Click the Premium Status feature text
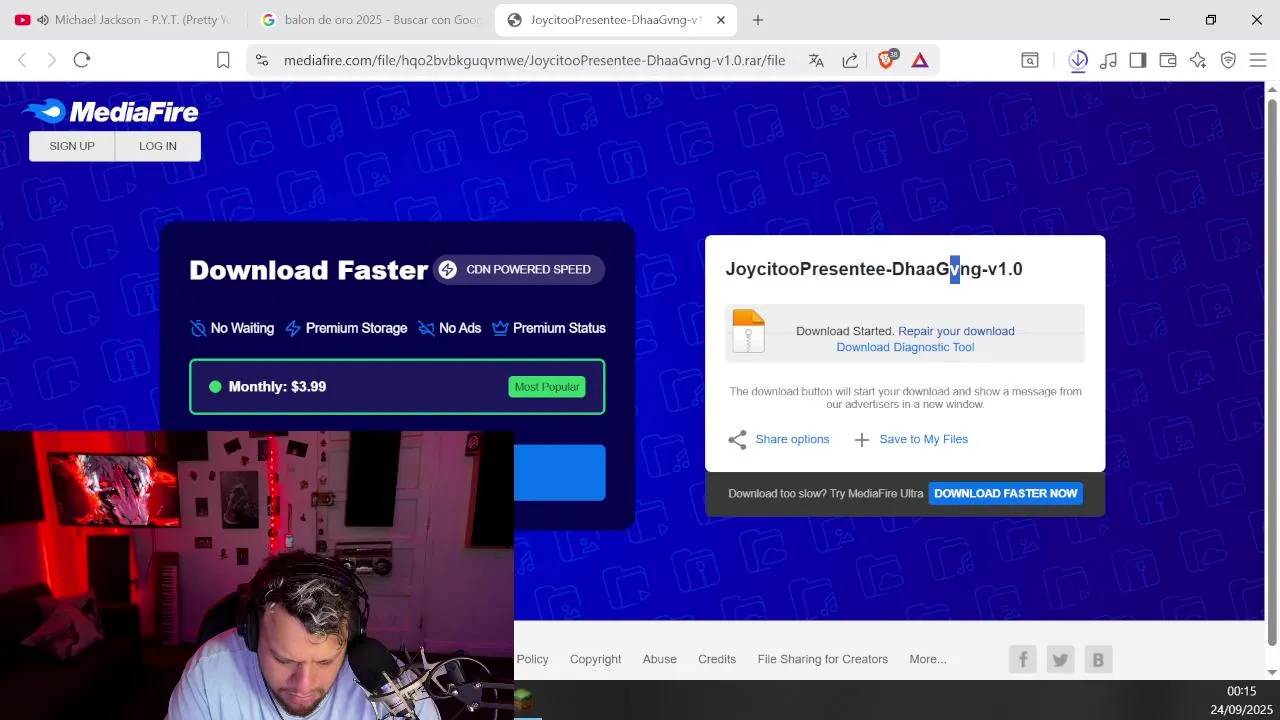 coord(559,328)
